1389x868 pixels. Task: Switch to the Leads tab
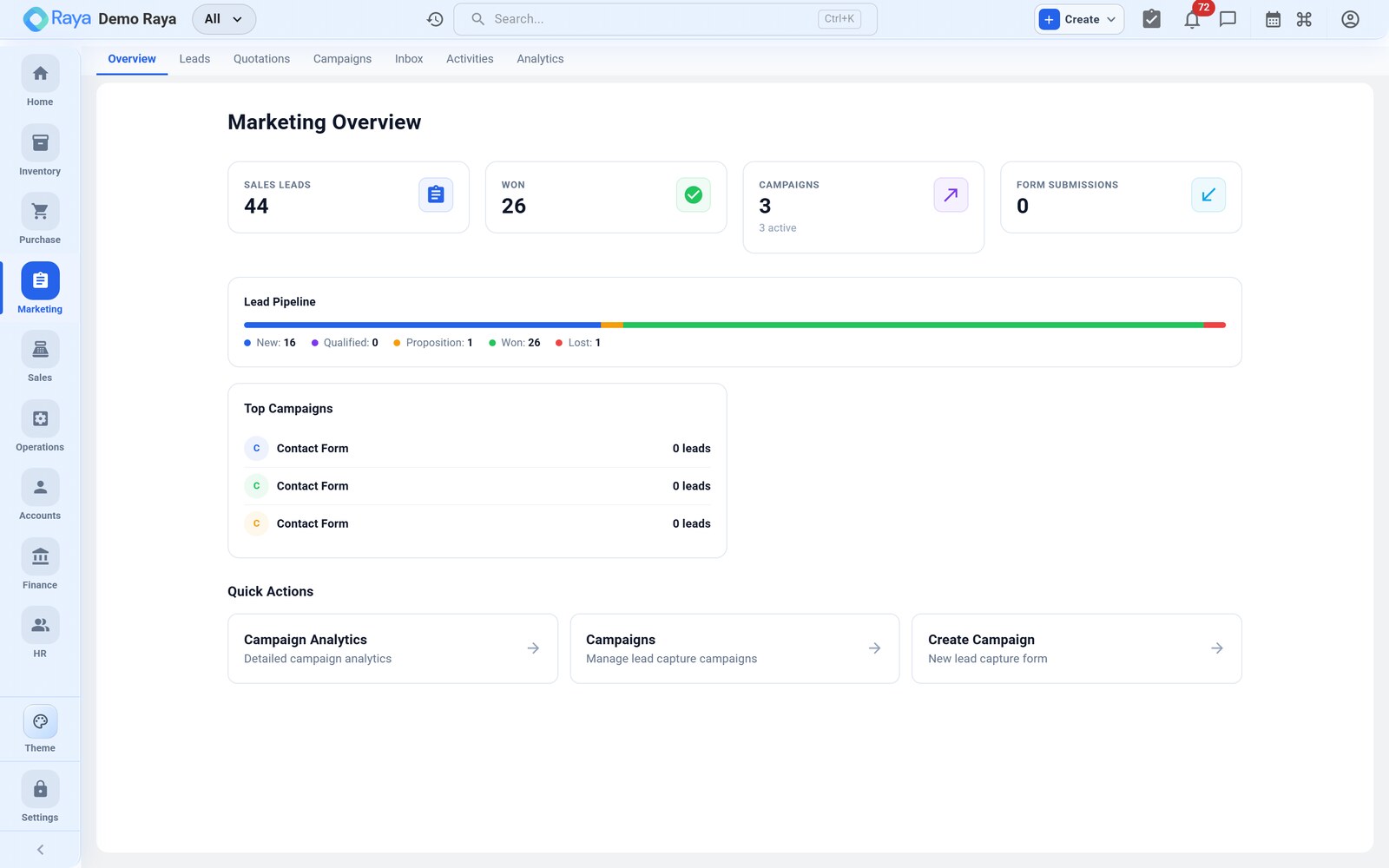[194, 59]
